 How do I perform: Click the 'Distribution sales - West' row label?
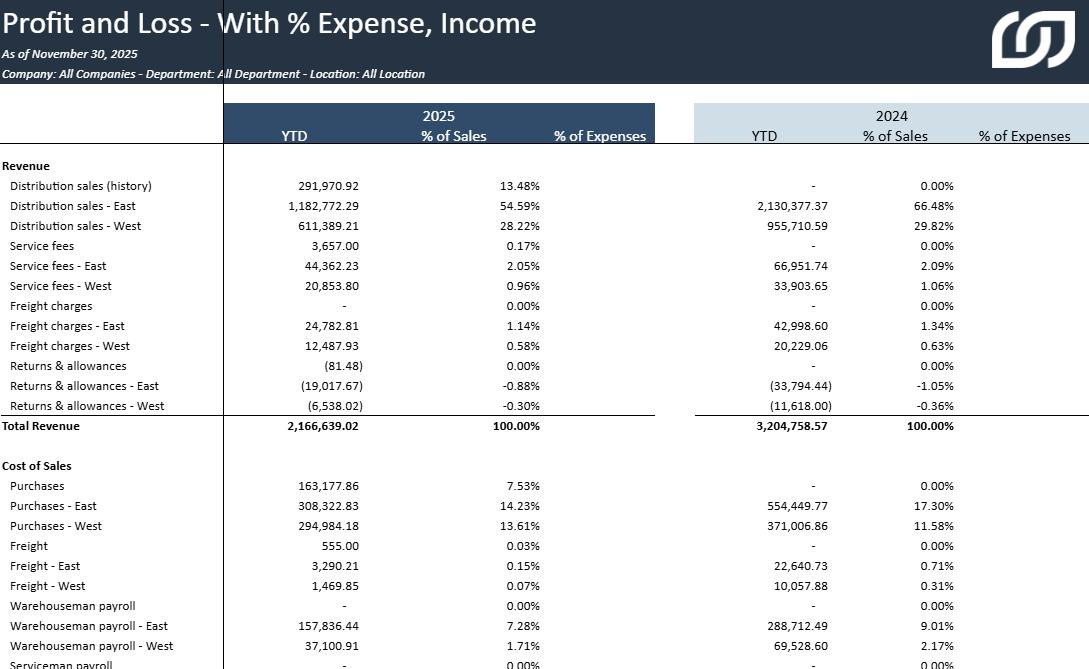click(x=75, y=226)
